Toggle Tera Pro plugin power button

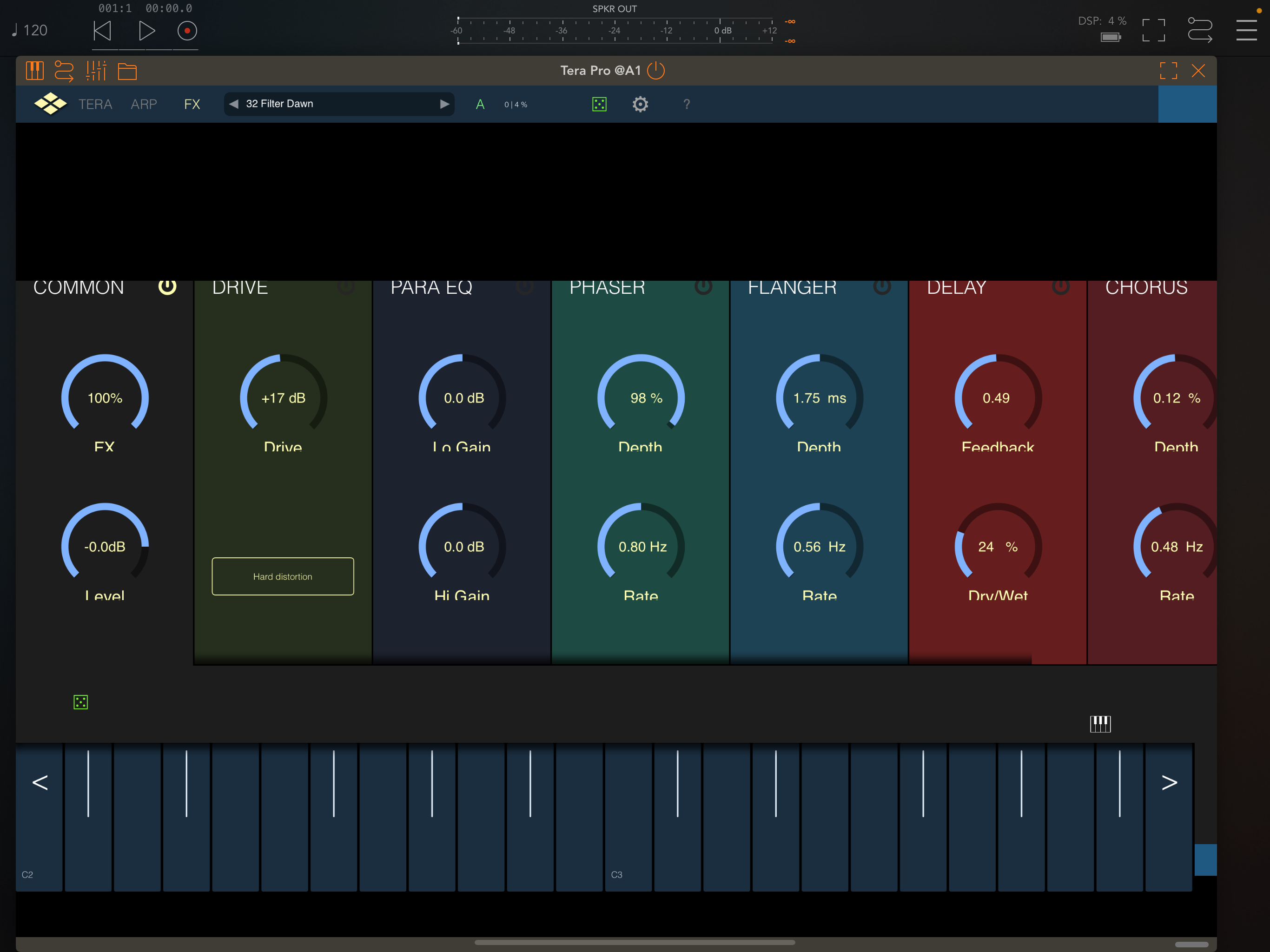pos(655,71)
